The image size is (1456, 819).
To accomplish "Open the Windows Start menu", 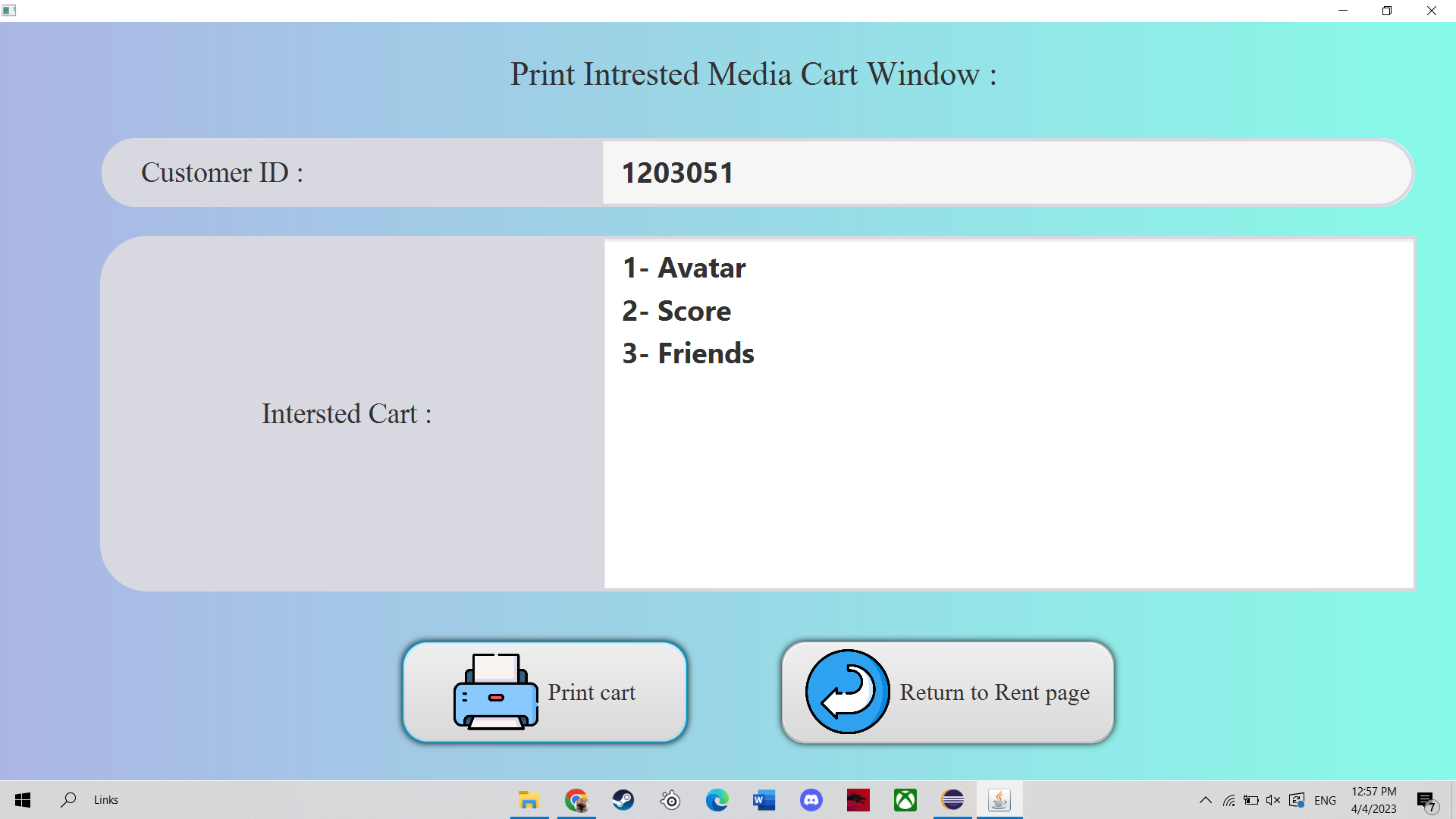I will tap(23, 800).
